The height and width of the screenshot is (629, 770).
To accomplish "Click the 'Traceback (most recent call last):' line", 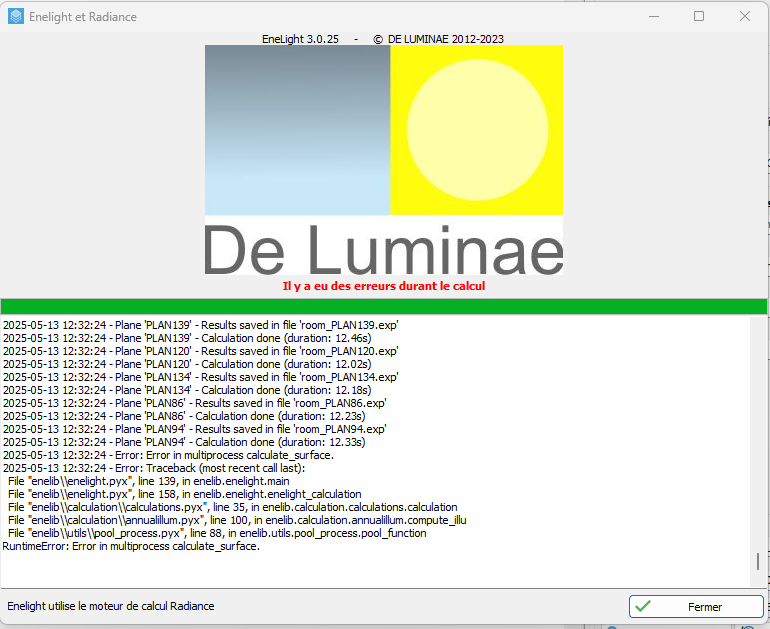I will [154, 468].
